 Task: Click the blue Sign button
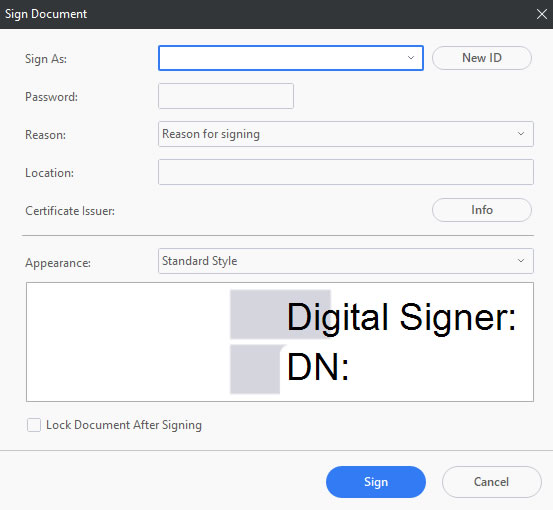pyautogui.click(x=376, y=482)
